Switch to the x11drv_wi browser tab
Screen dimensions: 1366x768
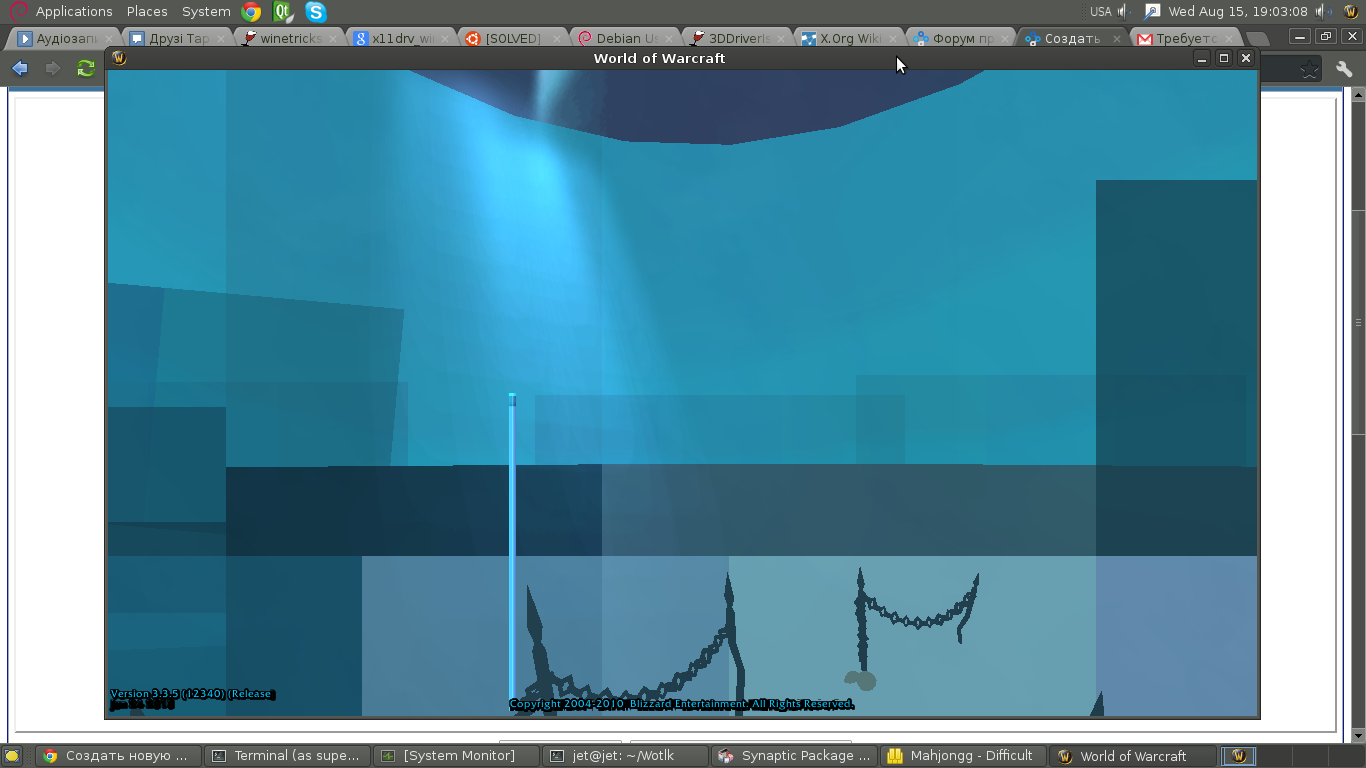pyautogui.click(x=402, y=38)
